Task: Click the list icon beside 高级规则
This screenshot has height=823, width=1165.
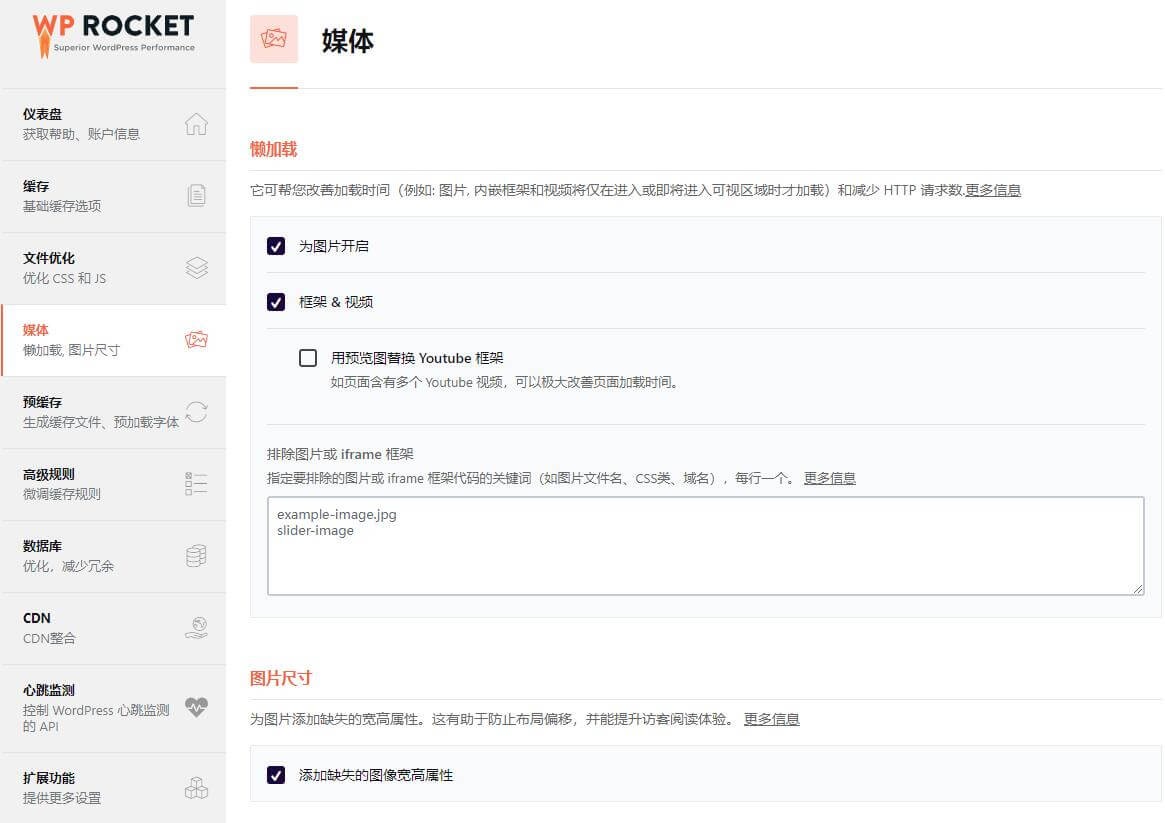Action: [x=197, y=484]
